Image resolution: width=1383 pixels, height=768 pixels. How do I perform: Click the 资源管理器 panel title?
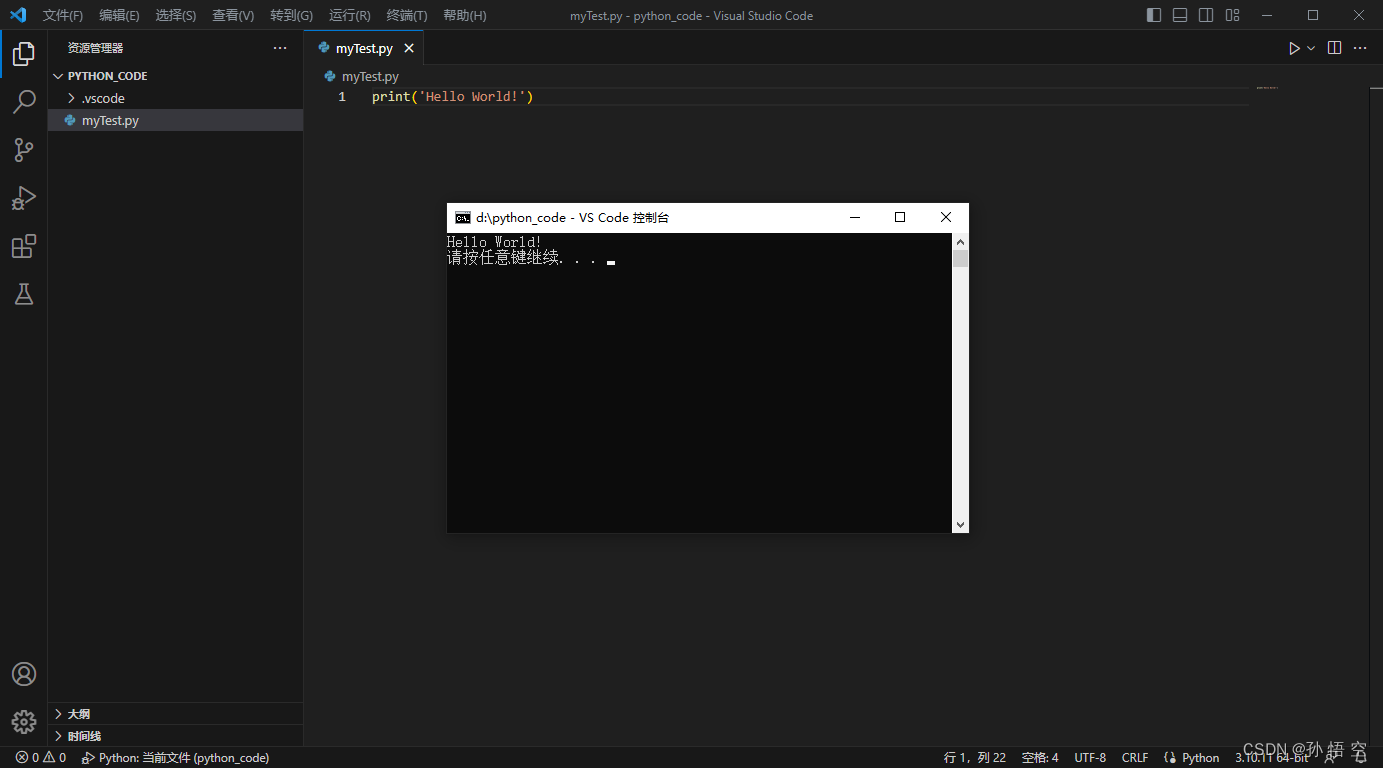pyautogui.click(x=96, y=48)
